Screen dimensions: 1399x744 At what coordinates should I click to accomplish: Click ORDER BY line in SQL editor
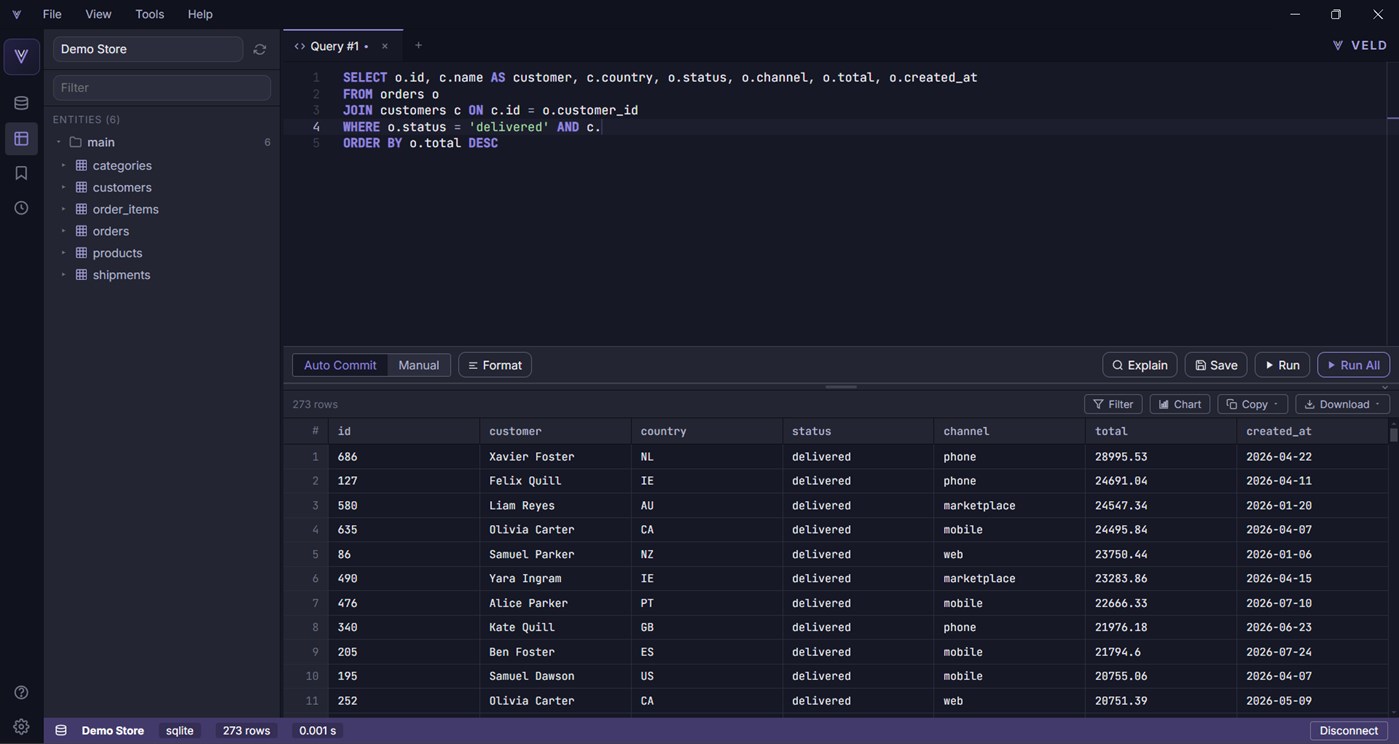(x=420, y=143)
